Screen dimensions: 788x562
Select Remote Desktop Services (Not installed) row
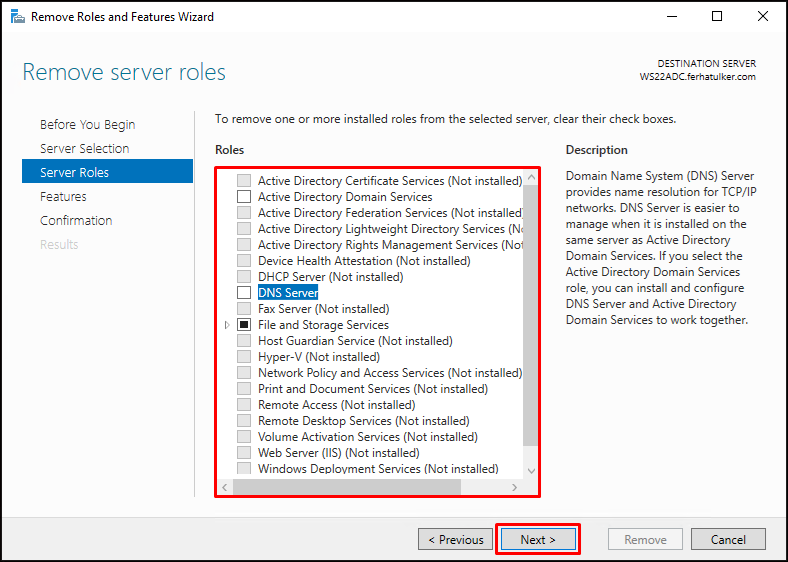coord(364,421)
